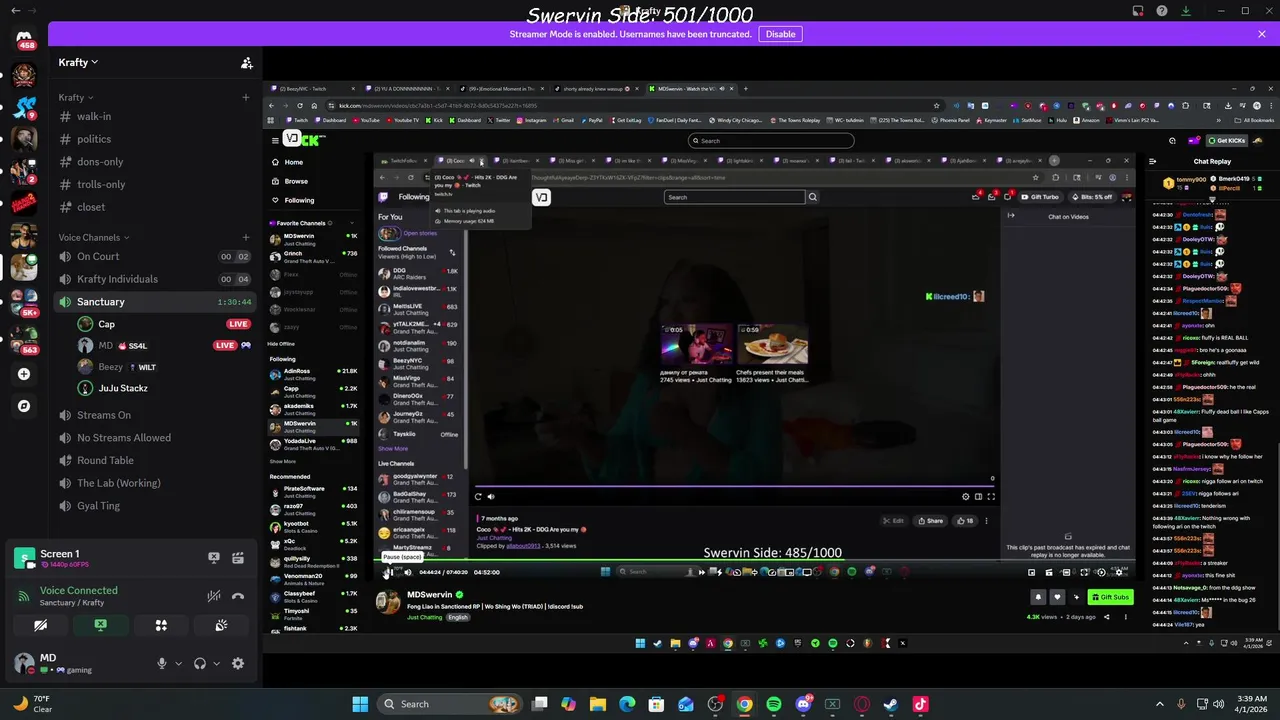Open Sanctuary voice channel

coord(155,301)
